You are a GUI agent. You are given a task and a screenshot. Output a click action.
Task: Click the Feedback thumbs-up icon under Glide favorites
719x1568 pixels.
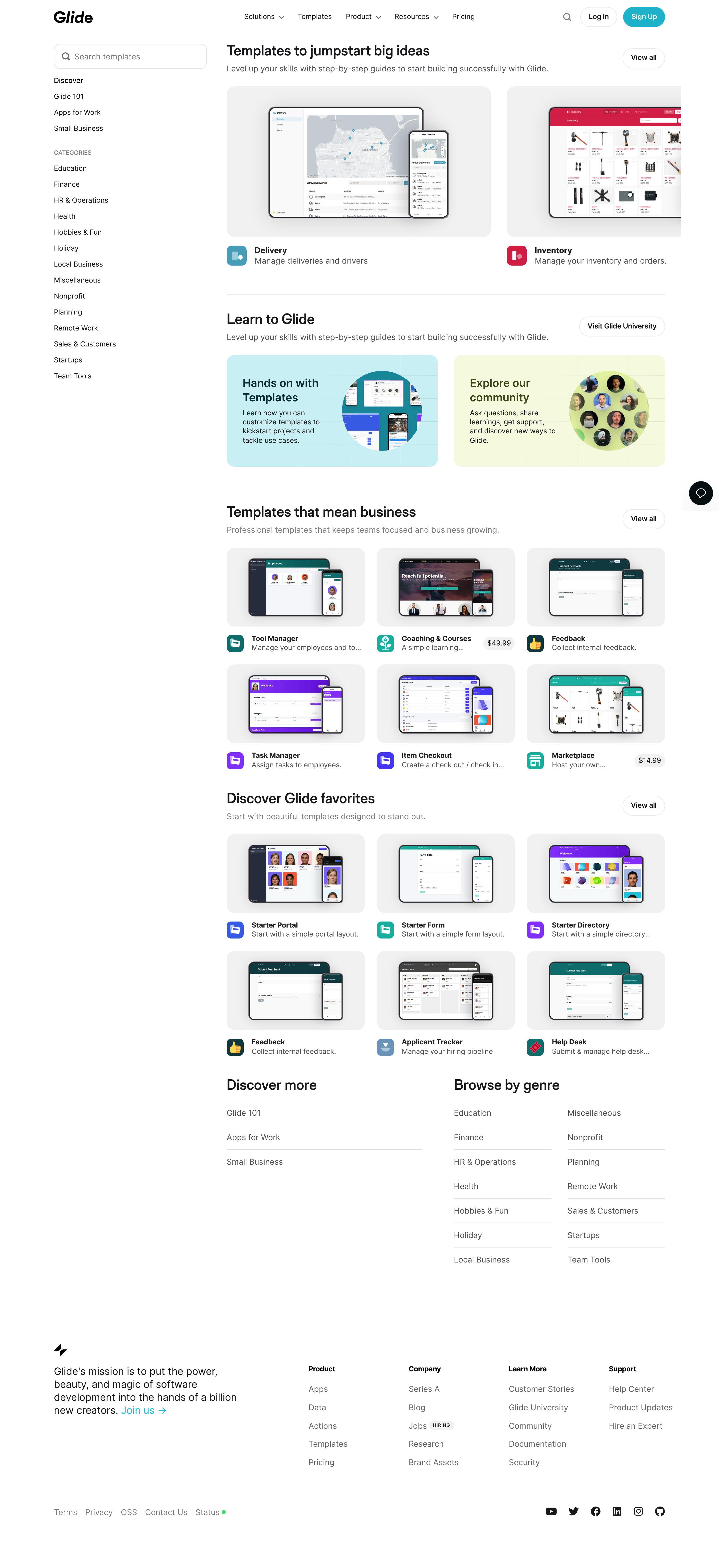pyautogui.click(x=235, y=1047)
